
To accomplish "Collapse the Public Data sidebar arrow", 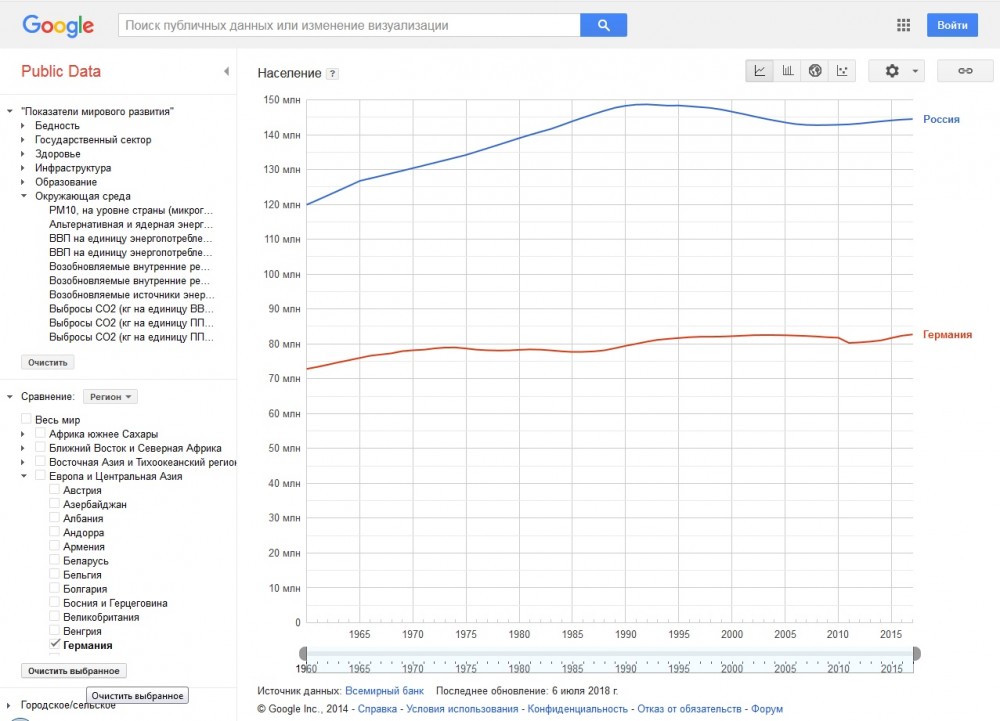I will coord(226,71).
